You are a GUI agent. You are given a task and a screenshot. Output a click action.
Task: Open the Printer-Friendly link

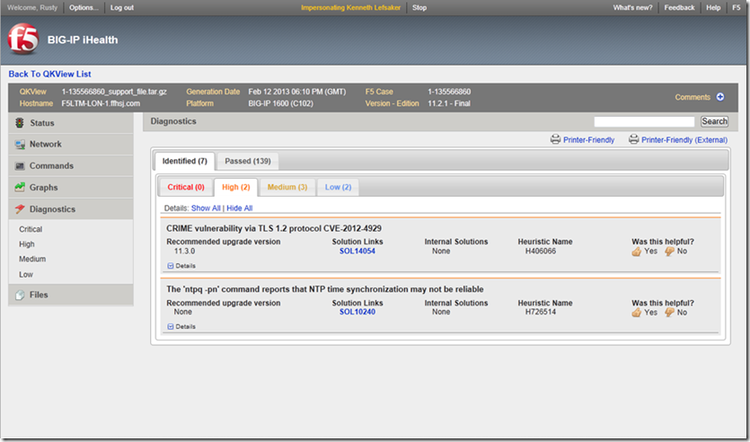[589, 140]
